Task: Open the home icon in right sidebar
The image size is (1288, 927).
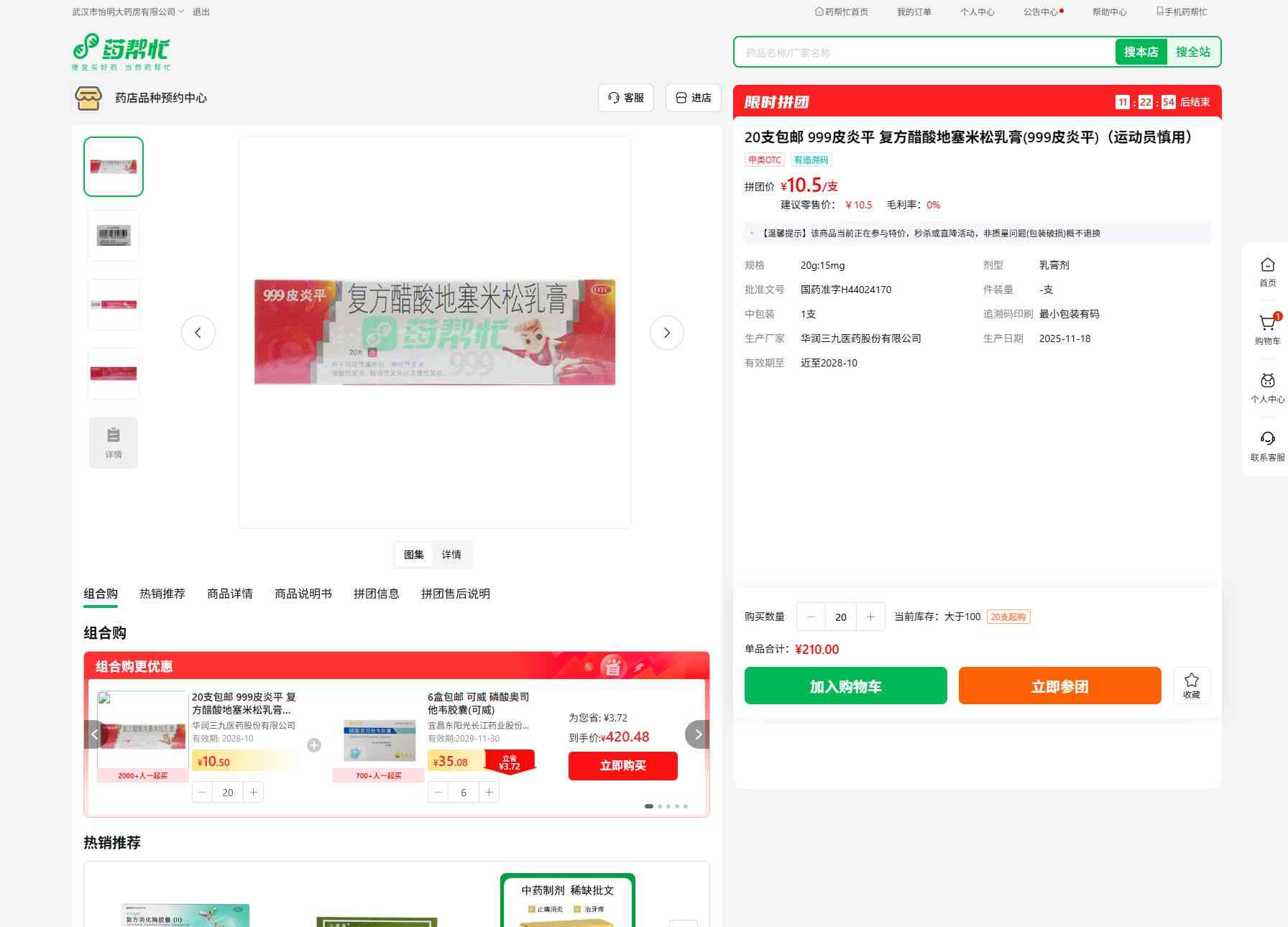Action: pos(1267,266)
